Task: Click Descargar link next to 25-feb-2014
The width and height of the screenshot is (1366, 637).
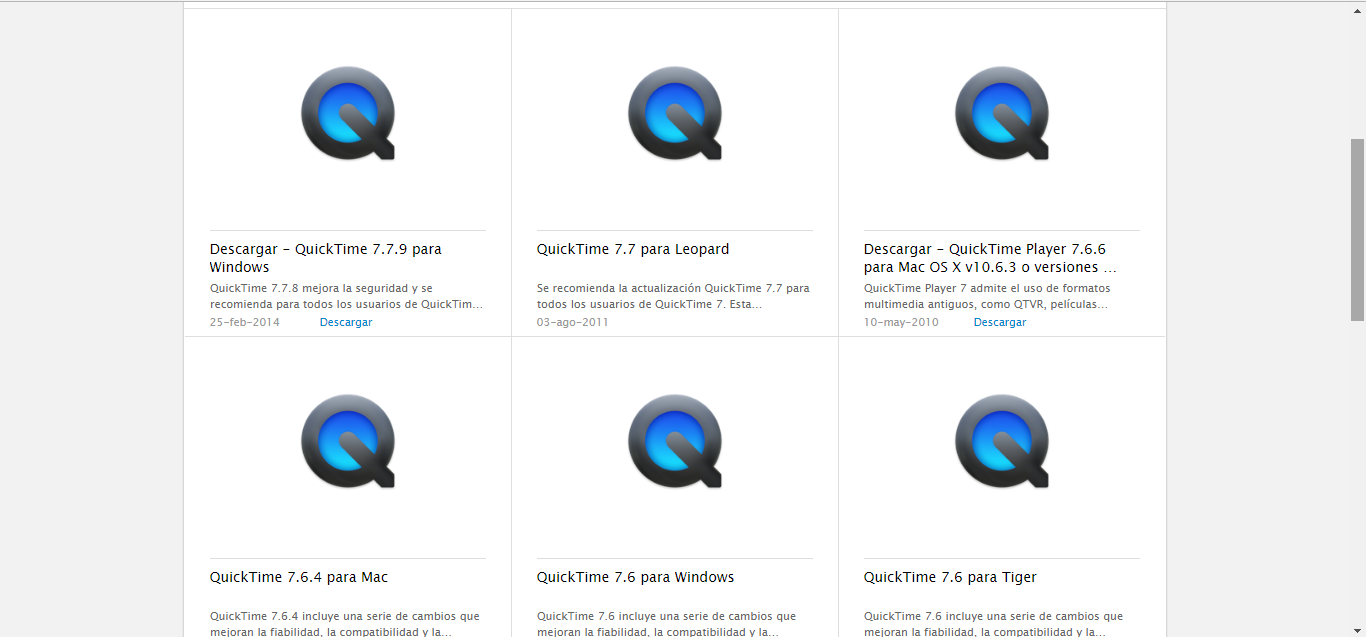Action: pos(346,322)
